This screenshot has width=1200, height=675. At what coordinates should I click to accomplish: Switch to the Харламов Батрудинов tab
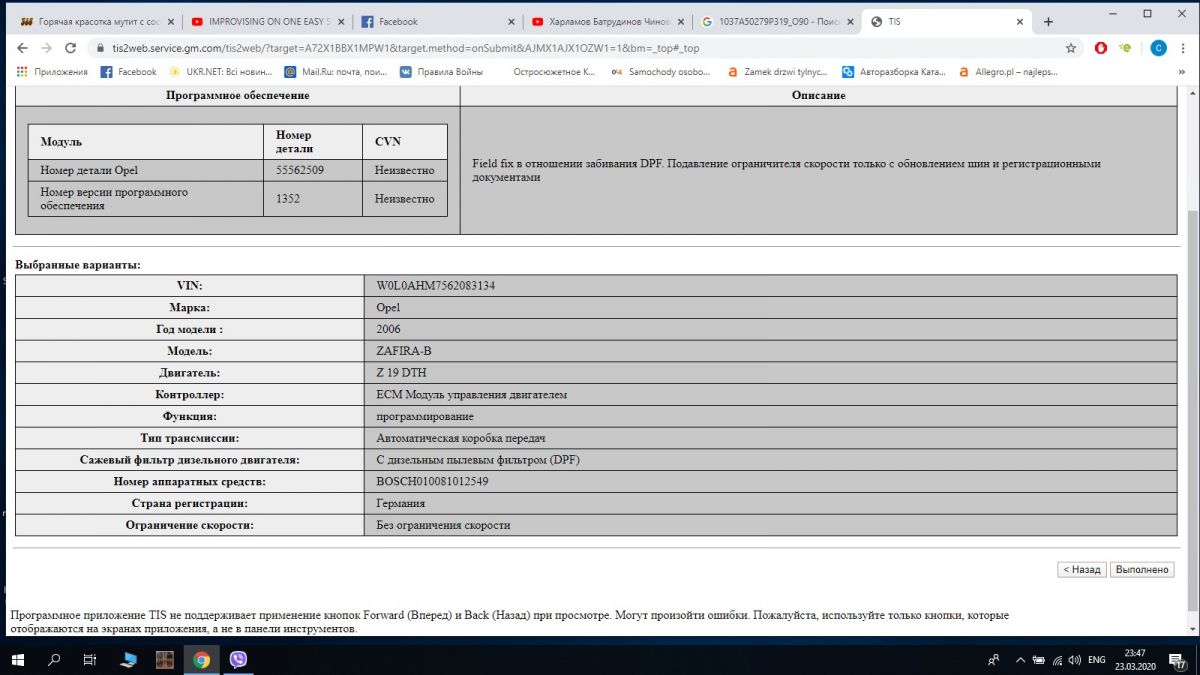(x=606, y=21)
